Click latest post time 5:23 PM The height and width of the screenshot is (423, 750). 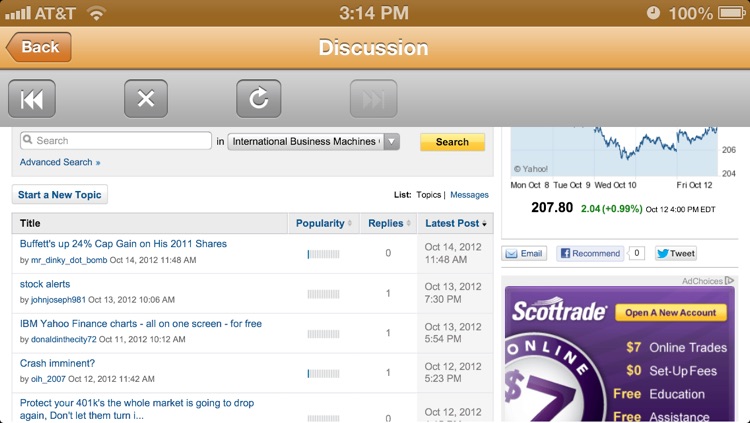(x=443, y=378)
